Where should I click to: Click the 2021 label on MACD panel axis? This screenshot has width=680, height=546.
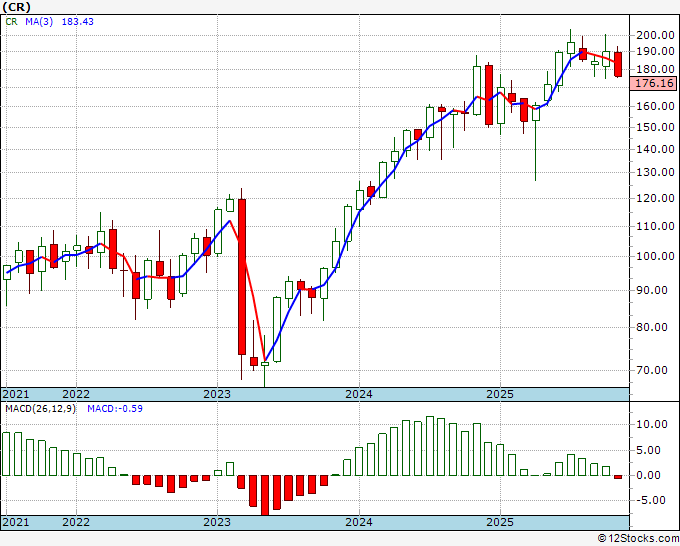click(x=16, y=522)
